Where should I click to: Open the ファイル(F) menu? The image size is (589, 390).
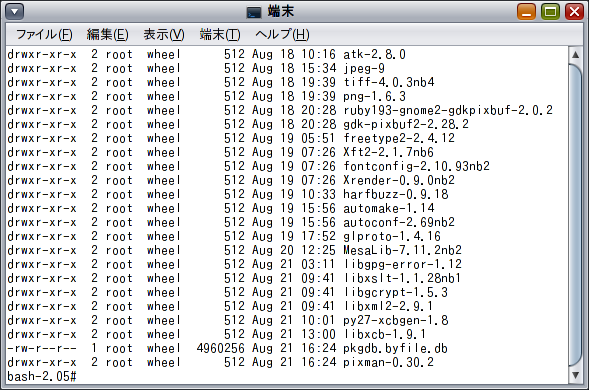click(44, 35)
